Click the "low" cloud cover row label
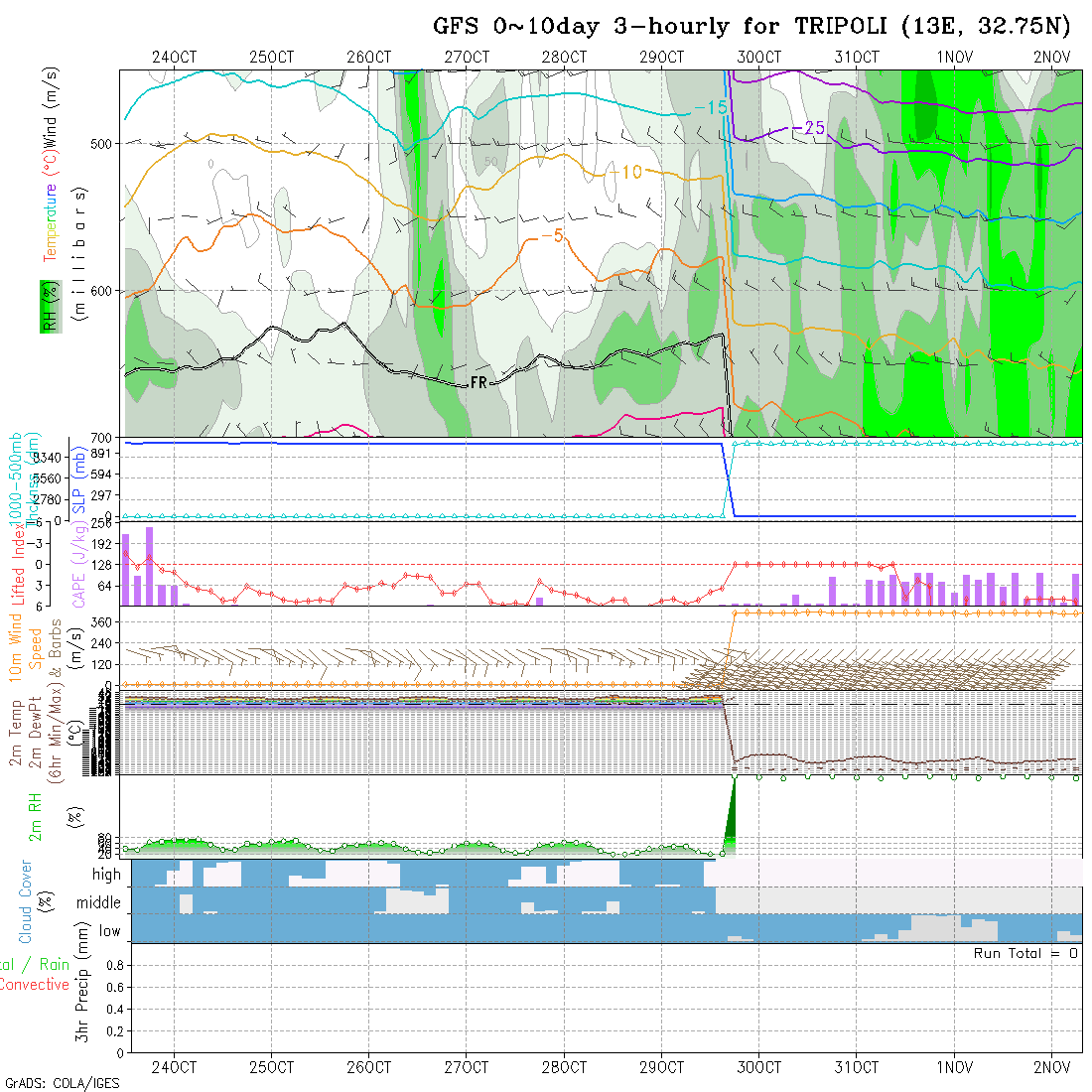 click(x=109, y=931)
